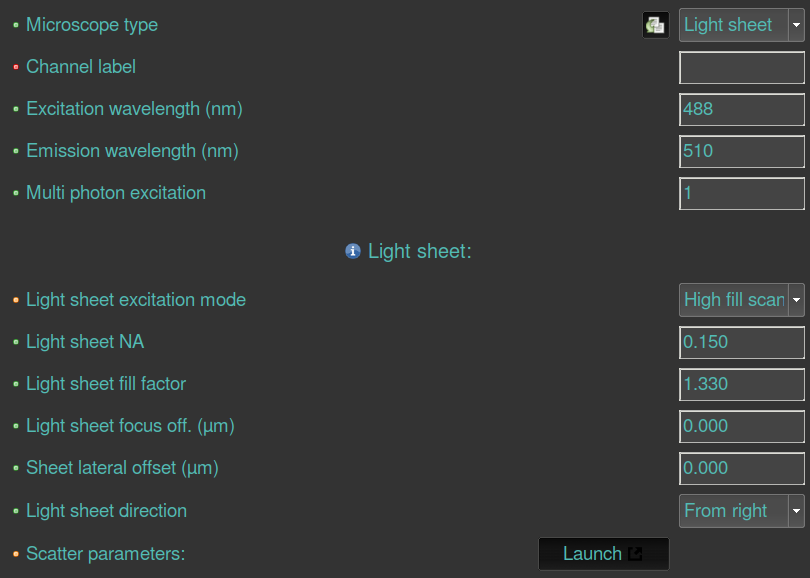
Task: Click the external-link icon on Launch button
Action: [x=635, y=553]
